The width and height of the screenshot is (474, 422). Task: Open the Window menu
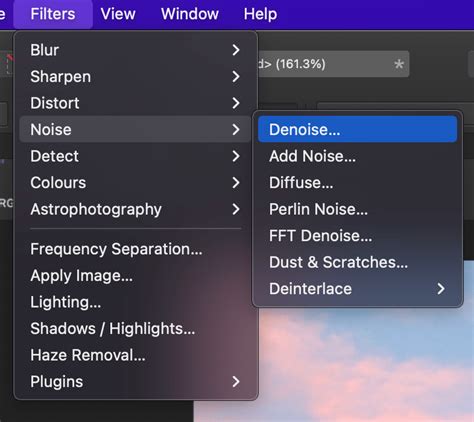190,14
